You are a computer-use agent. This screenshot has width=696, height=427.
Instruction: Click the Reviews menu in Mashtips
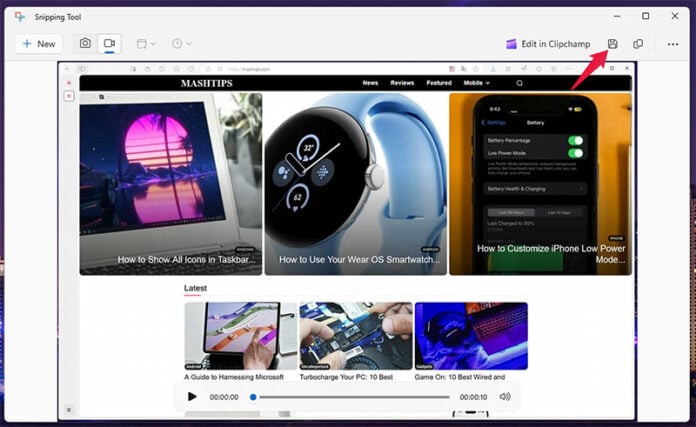[402, 83]
